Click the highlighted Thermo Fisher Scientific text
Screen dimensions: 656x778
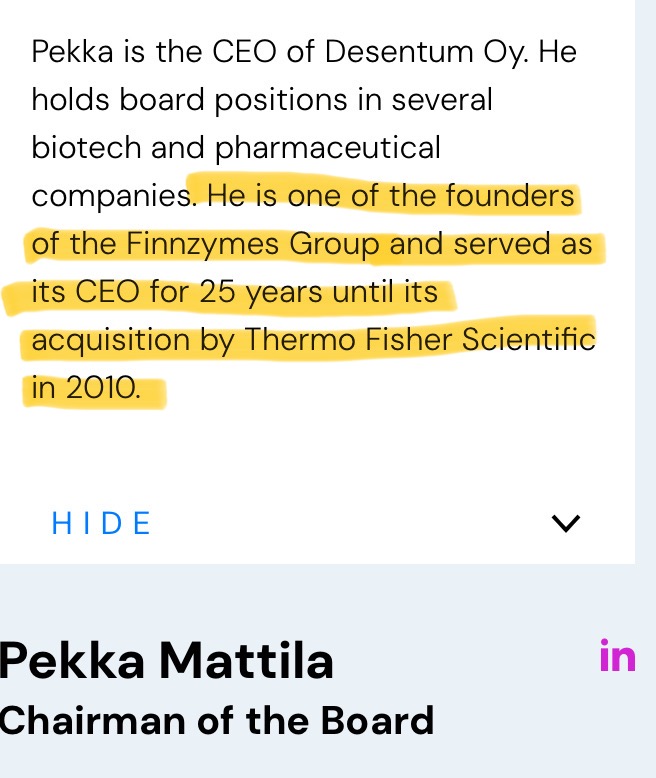420,341
